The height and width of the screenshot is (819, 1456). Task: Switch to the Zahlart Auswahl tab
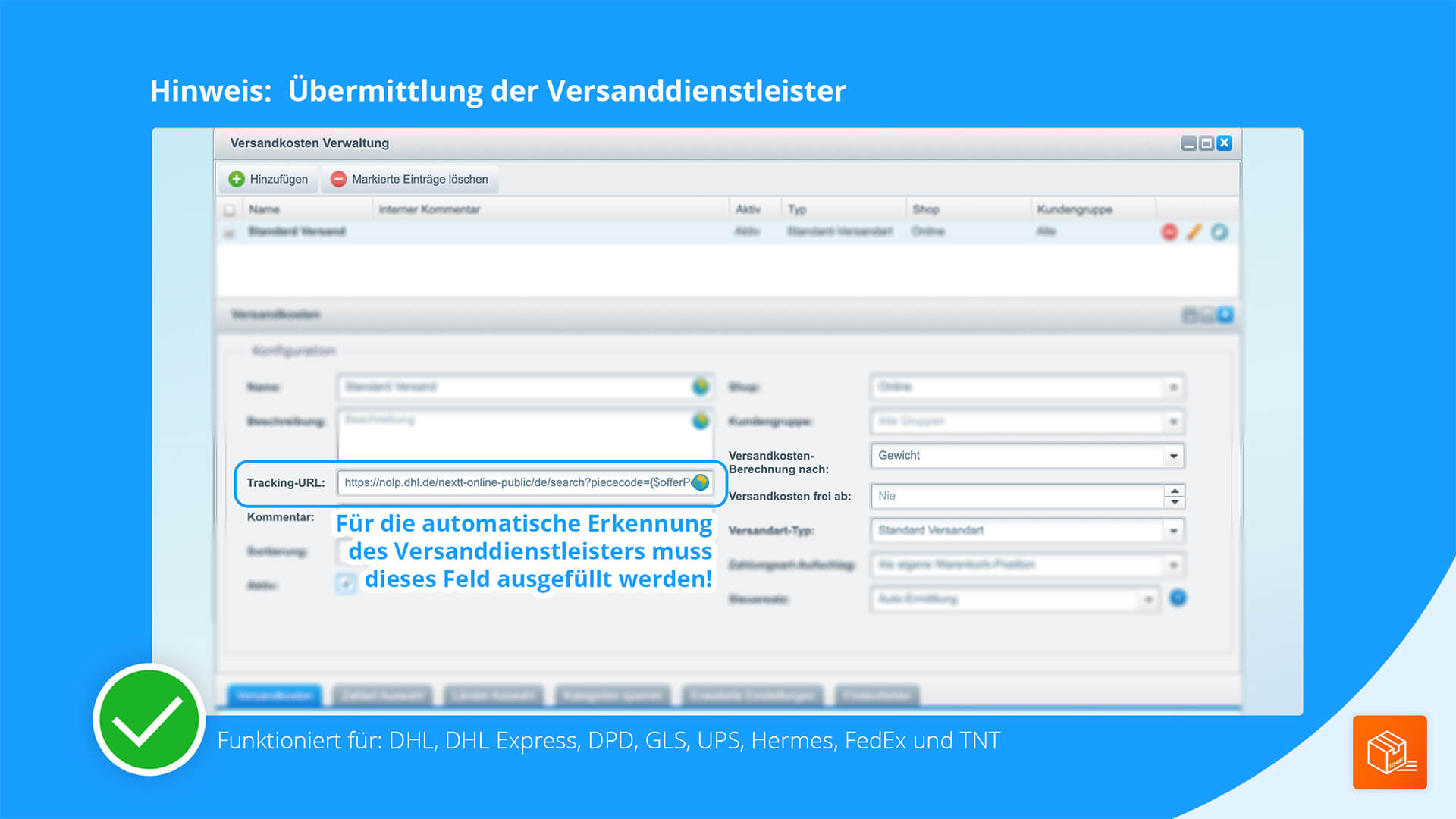point(382,695)
